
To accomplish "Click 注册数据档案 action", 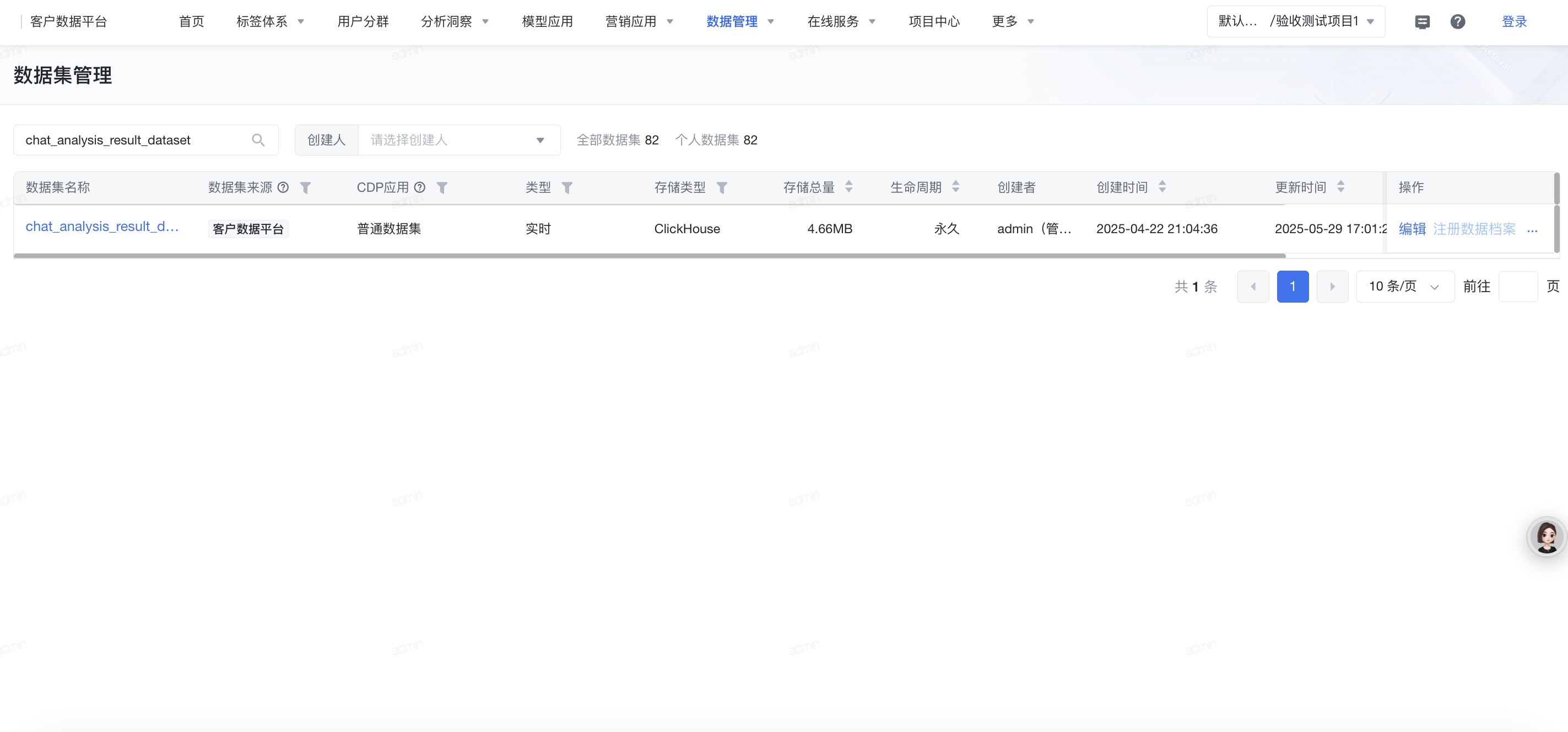I will pyautogui.click(x=1474, y=229).
